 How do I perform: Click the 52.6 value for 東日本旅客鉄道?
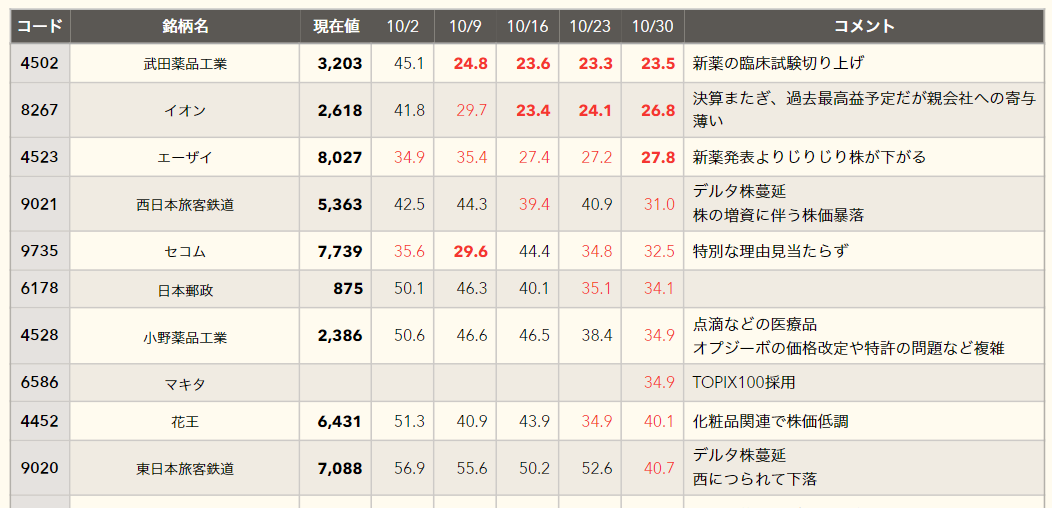(x=596, y=468)
